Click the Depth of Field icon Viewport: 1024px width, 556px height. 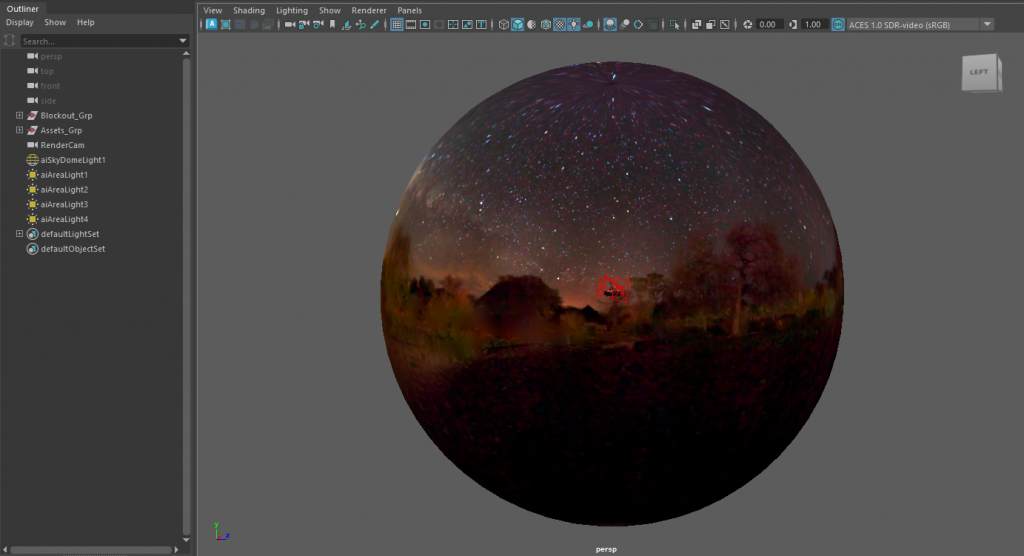pos(652,24)
